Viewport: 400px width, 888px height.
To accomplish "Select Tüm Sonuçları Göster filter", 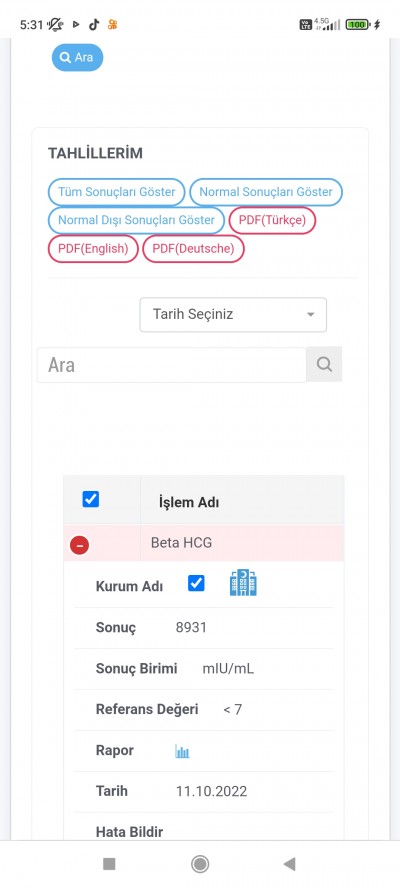I will coord(117,192).
